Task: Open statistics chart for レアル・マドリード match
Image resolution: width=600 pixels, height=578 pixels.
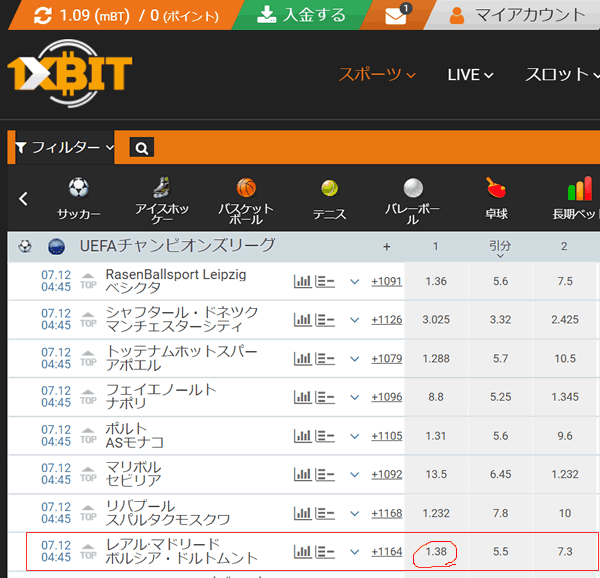Action: [302, 552]
